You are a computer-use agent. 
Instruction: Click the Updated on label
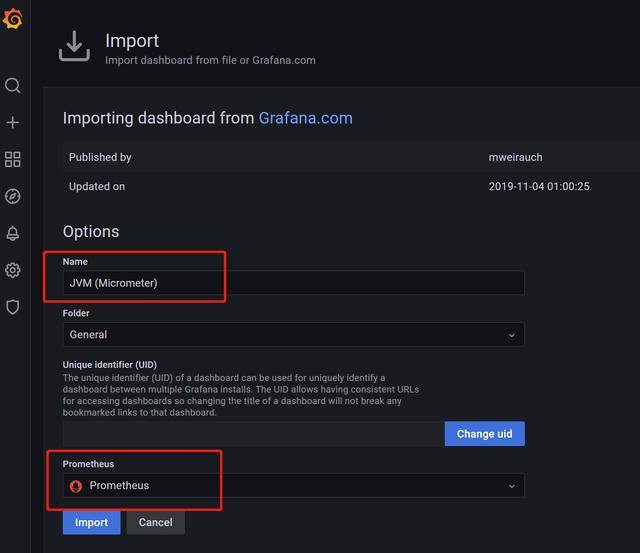[97, 187]
